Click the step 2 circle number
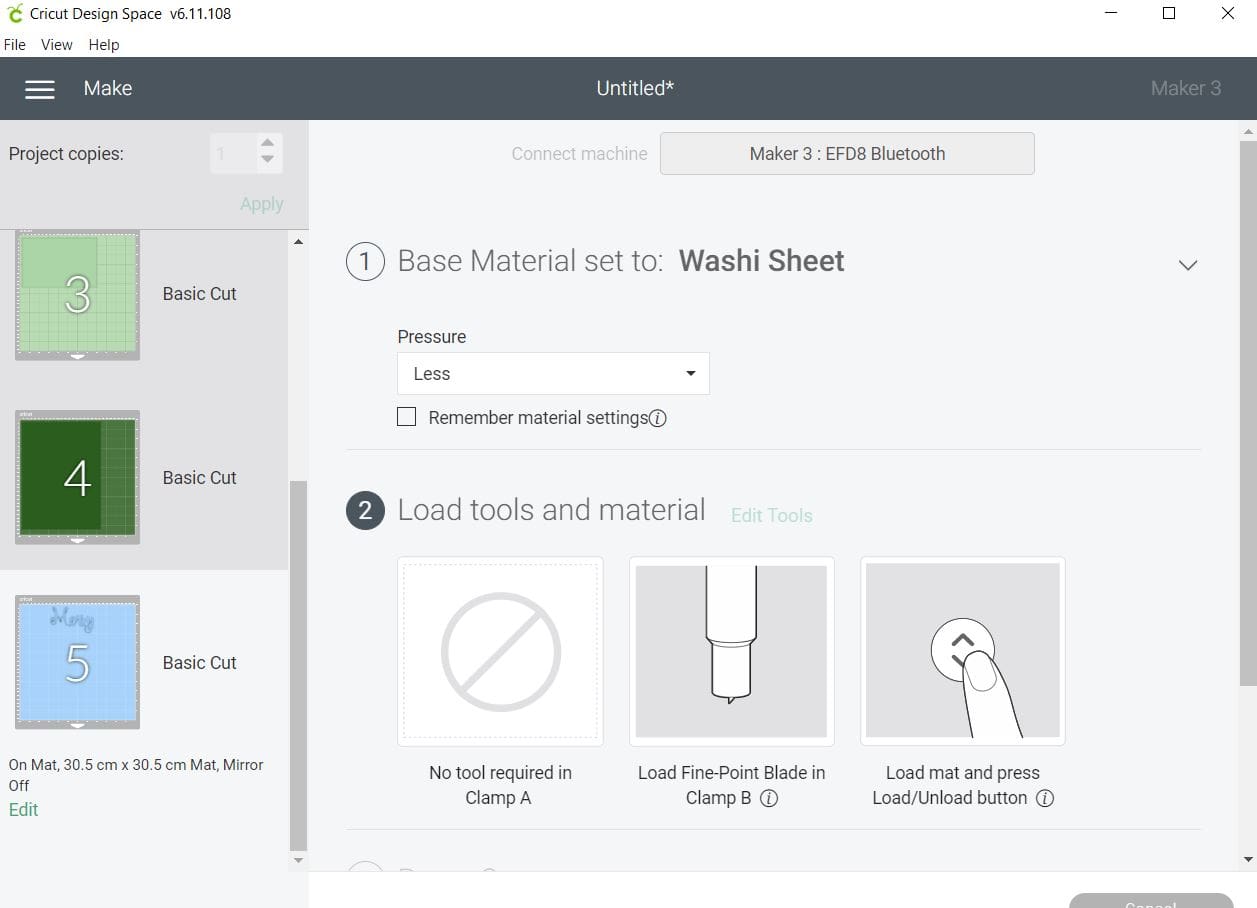The image size is (1257, 908). click(365, 511)
